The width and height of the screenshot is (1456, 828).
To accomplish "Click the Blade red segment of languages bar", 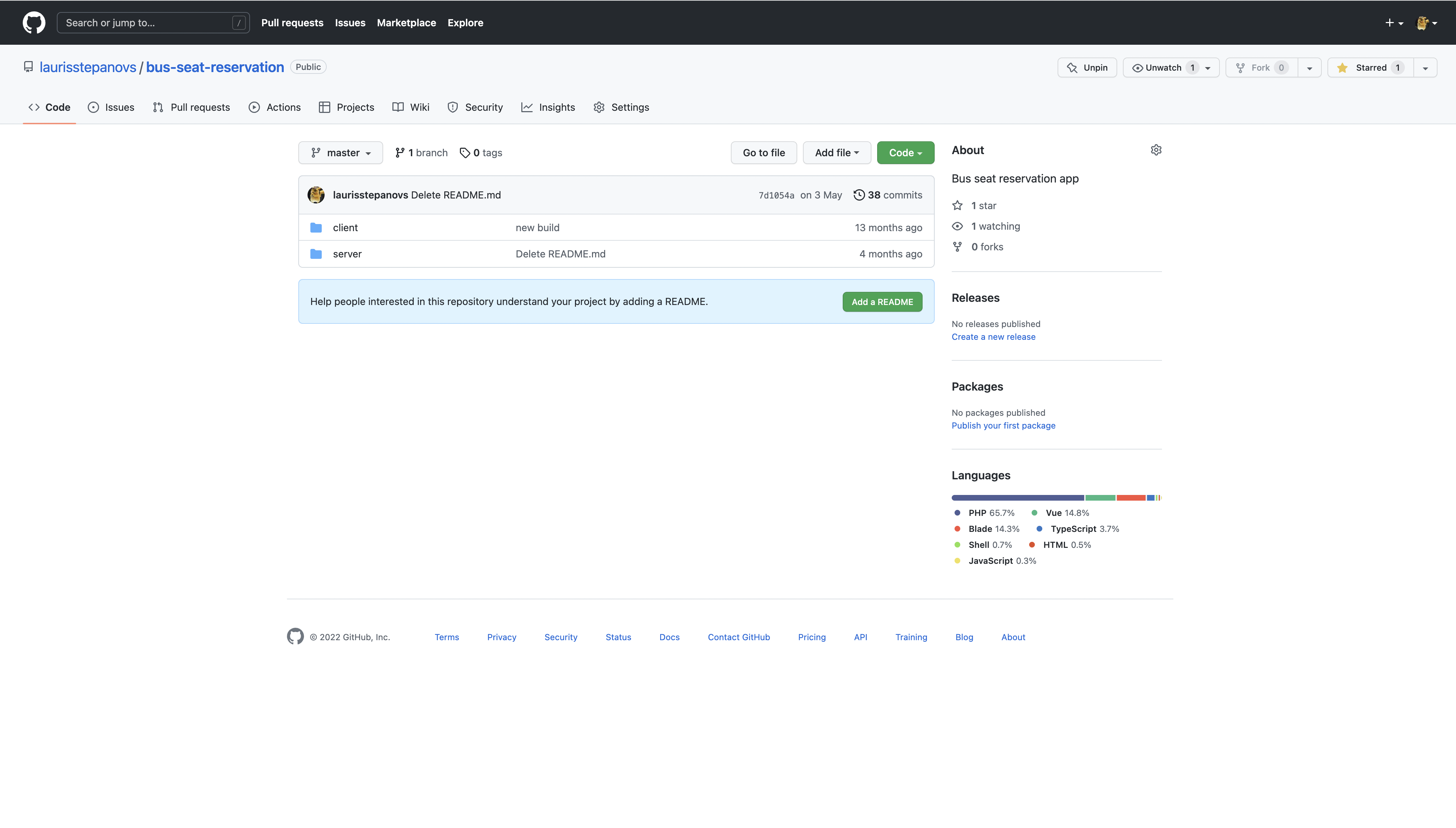I will coord(1131,497).
